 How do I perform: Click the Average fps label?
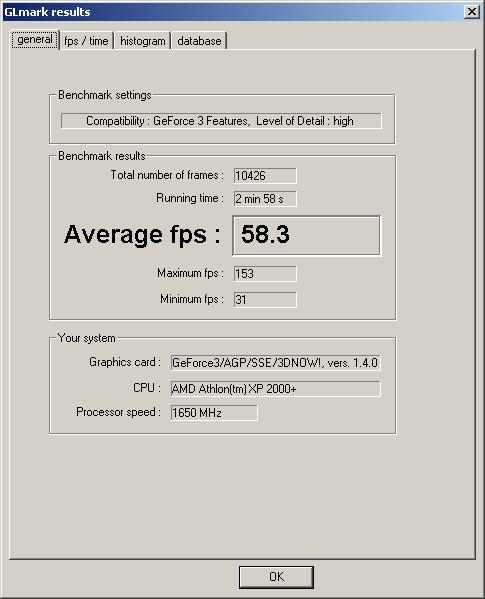[142, 234]
